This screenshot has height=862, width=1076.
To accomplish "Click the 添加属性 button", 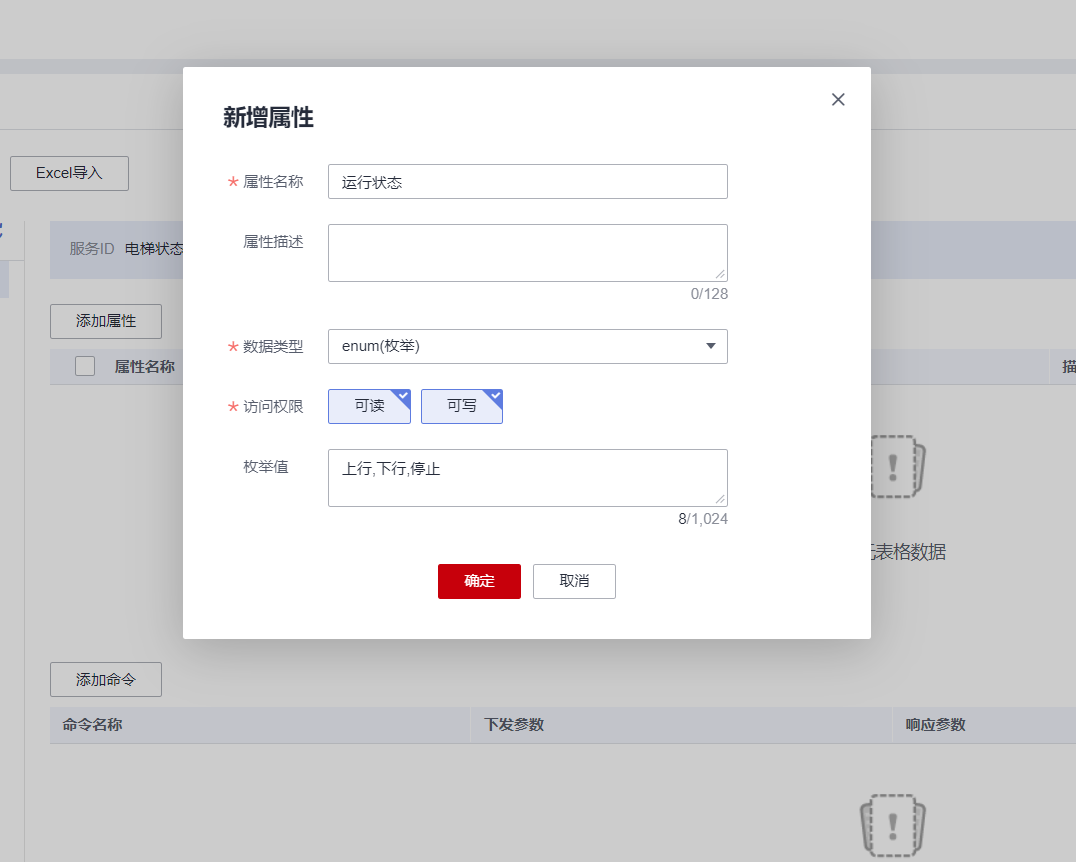I will 105,321.
